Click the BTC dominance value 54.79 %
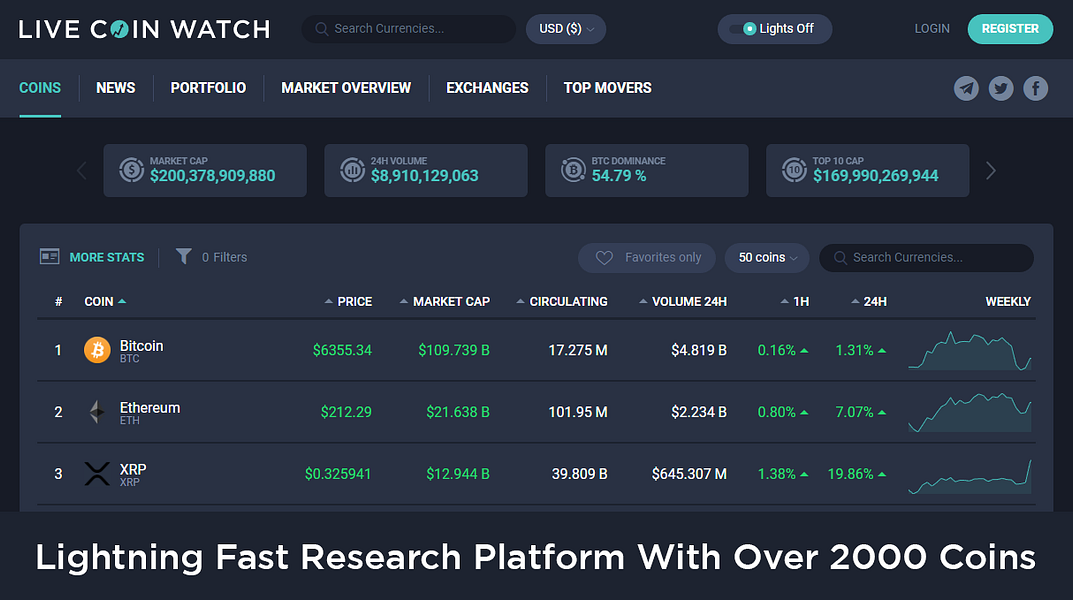The image size is (1073, 600). [619, 176]
